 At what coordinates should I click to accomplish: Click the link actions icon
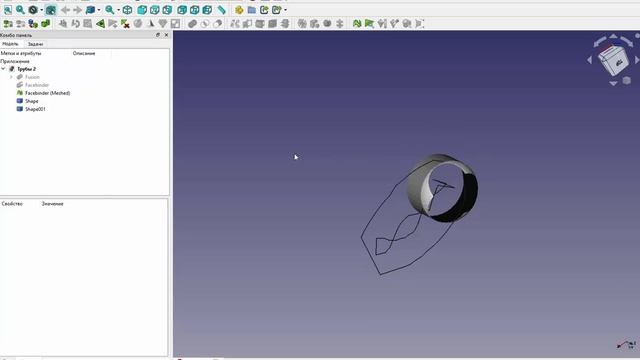point(276,10)
